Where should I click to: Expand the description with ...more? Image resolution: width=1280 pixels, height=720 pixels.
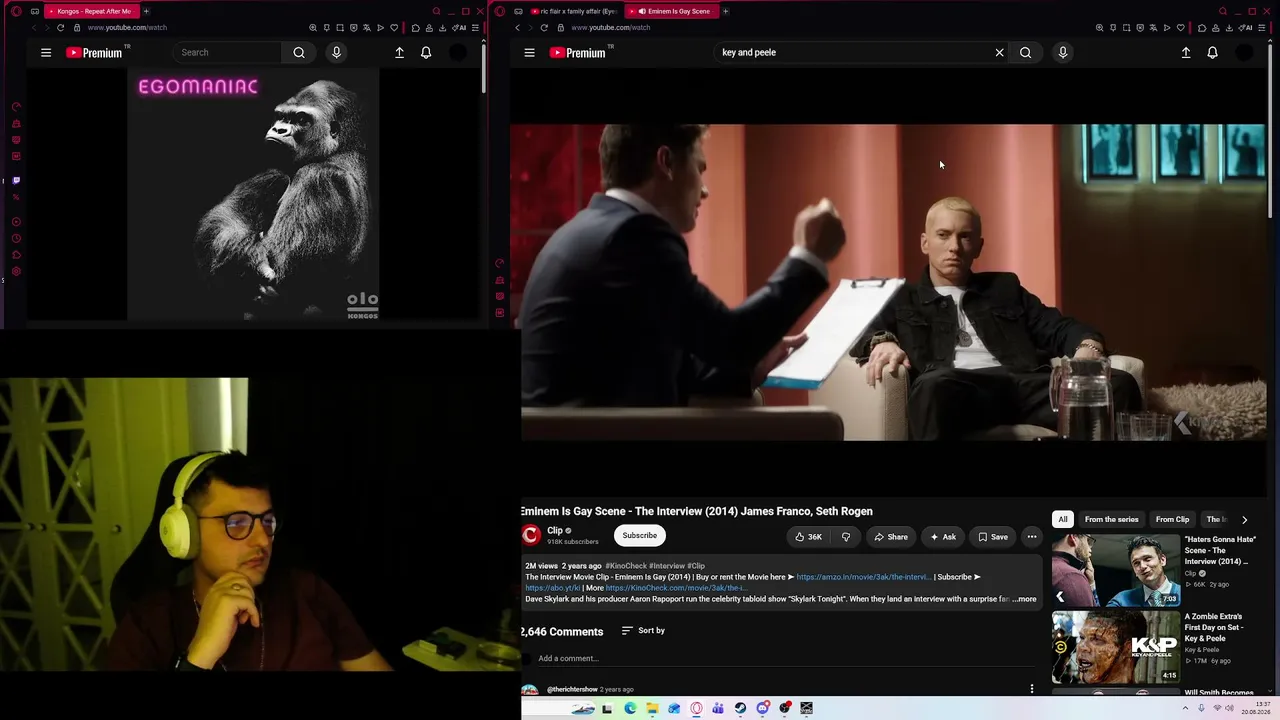(1025, 599)
